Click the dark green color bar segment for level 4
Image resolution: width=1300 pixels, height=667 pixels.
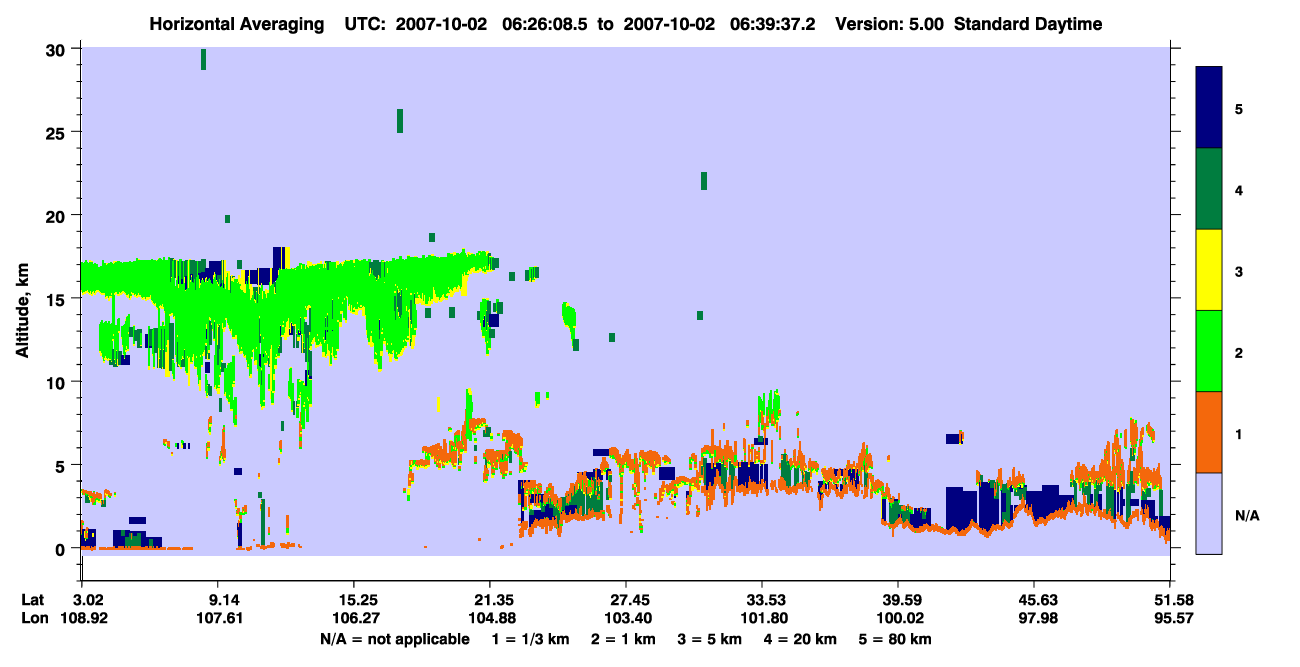pos(1209,189)
